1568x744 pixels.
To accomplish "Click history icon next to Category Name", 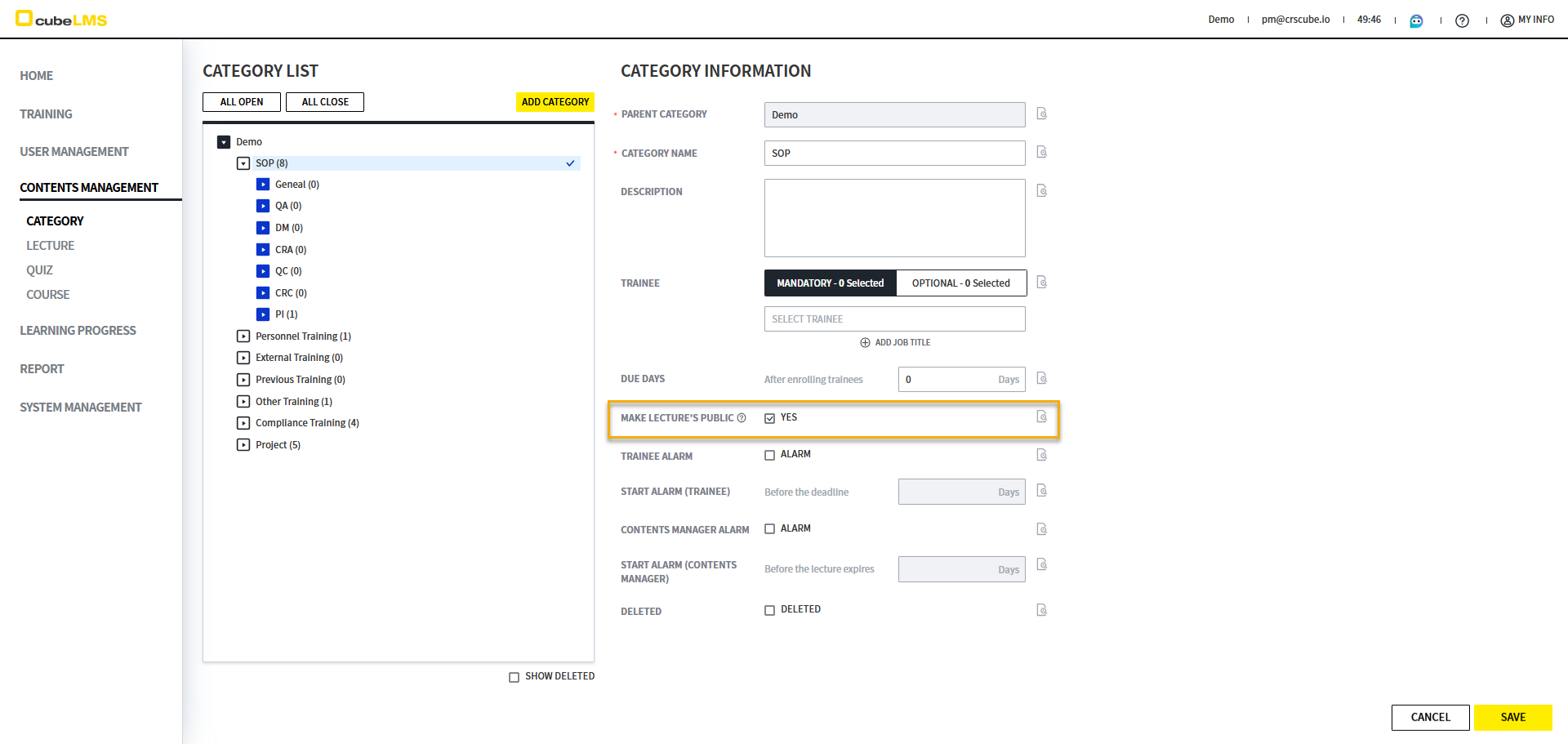I will tap(1041, 152).
